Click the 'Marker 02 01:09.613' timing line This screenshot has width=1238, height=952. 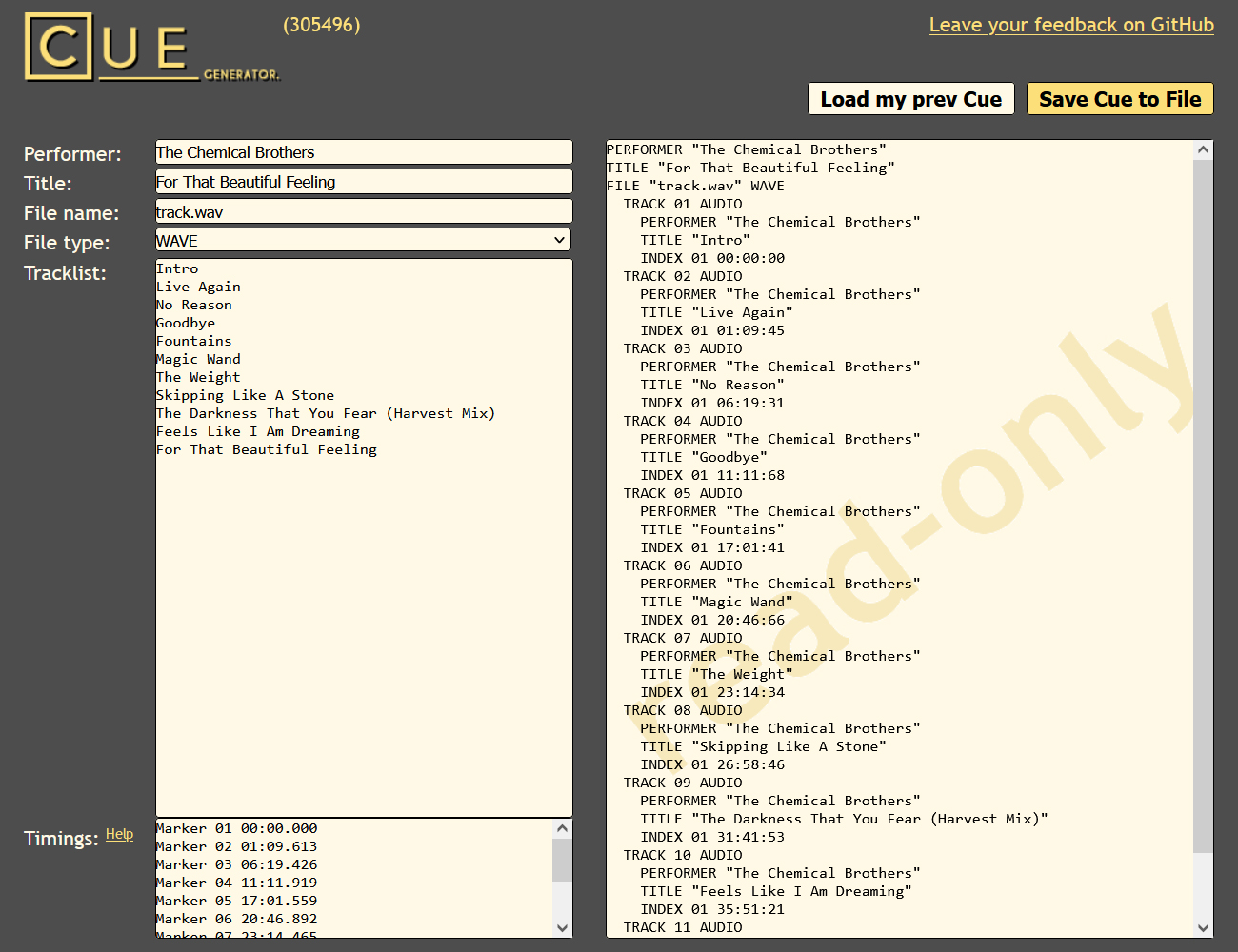(x=236, y=846)
